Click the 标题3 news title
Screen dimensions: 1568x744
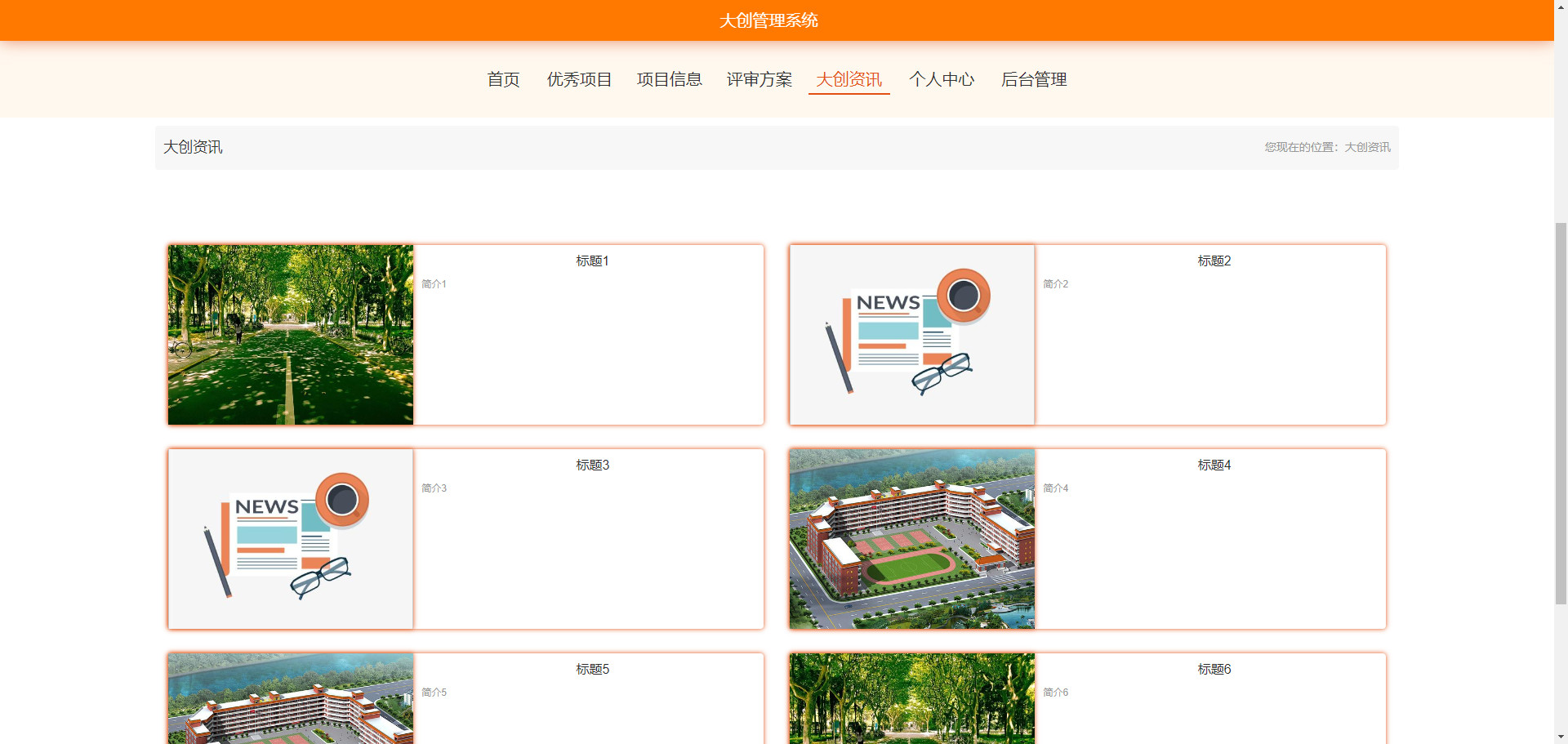pyautogui.click(x=592, y=465)
